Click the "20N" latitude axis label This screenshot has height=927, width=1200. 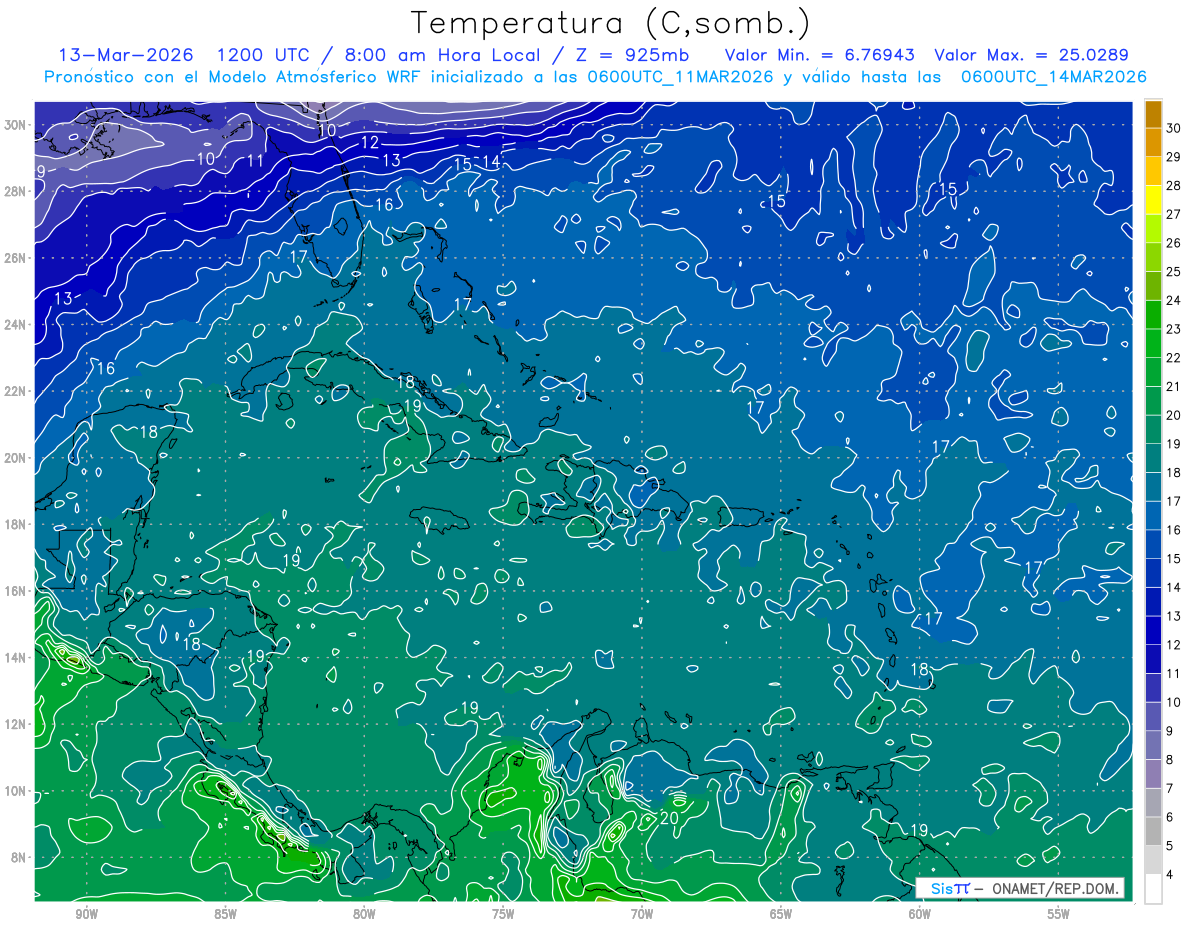17,458
